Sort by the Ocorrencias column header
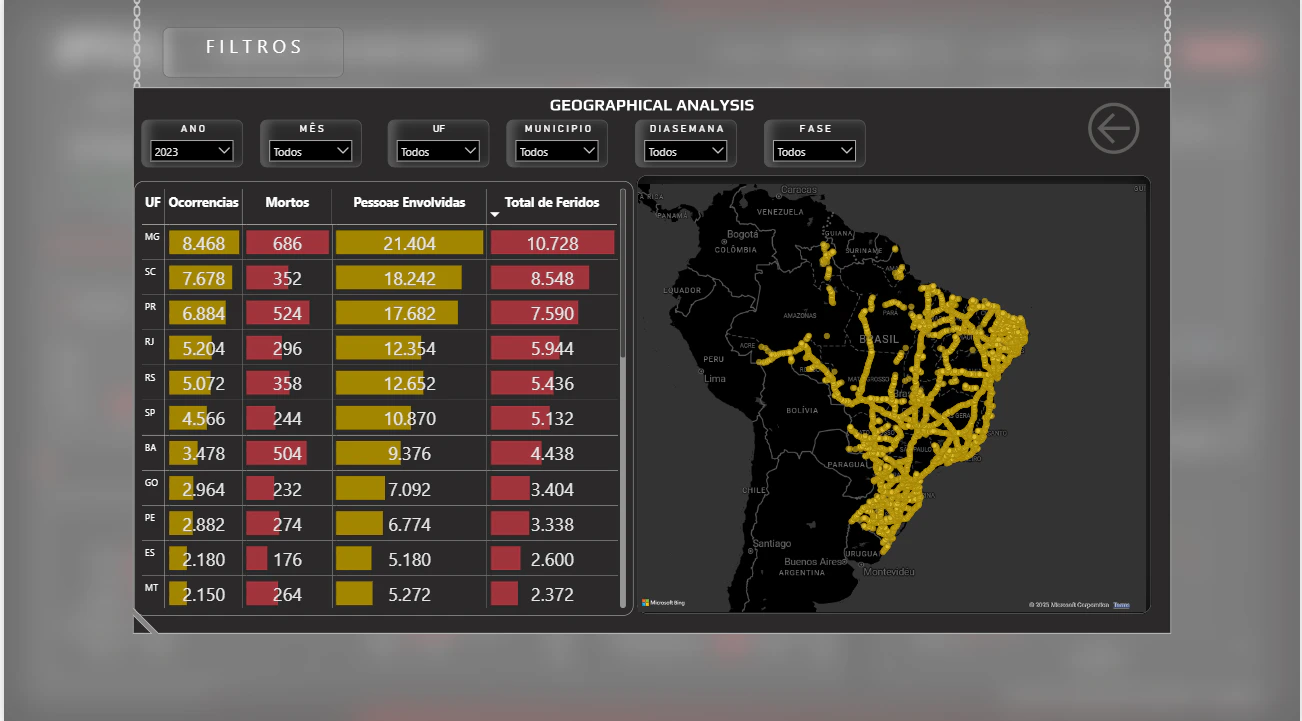The width and height of the screenshot is (1302, 721). point(204,202)
